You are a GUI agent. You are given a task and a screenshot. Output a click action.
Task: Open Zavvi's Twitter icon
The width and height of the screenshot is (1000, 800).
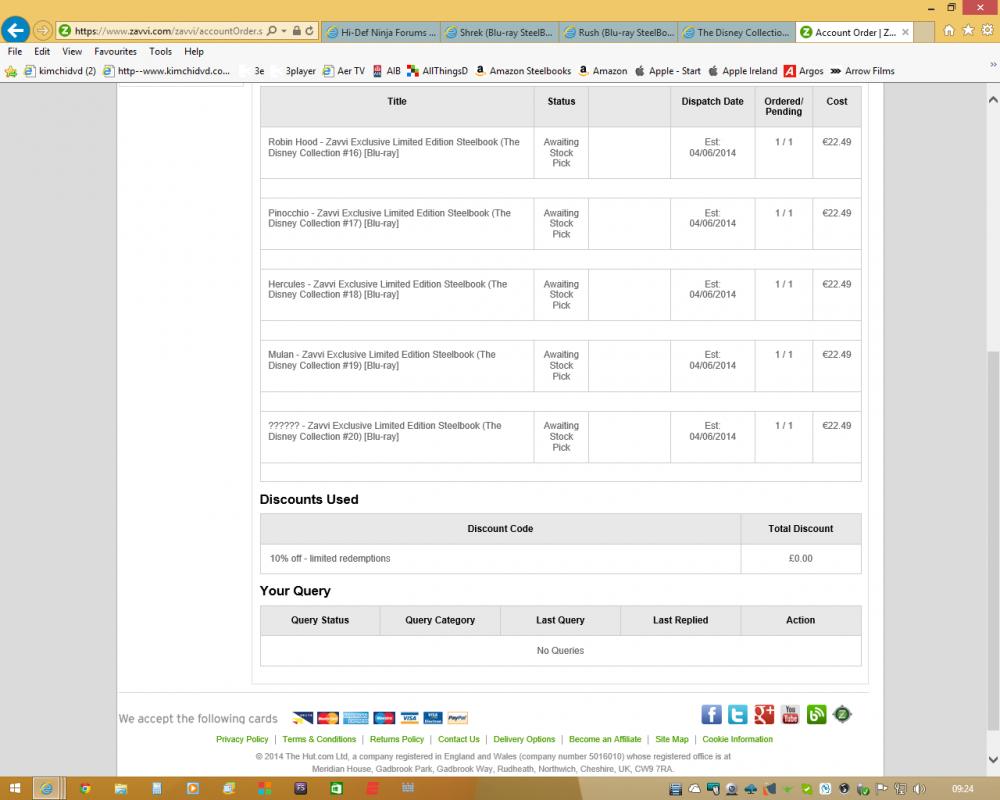coord(738,715)
